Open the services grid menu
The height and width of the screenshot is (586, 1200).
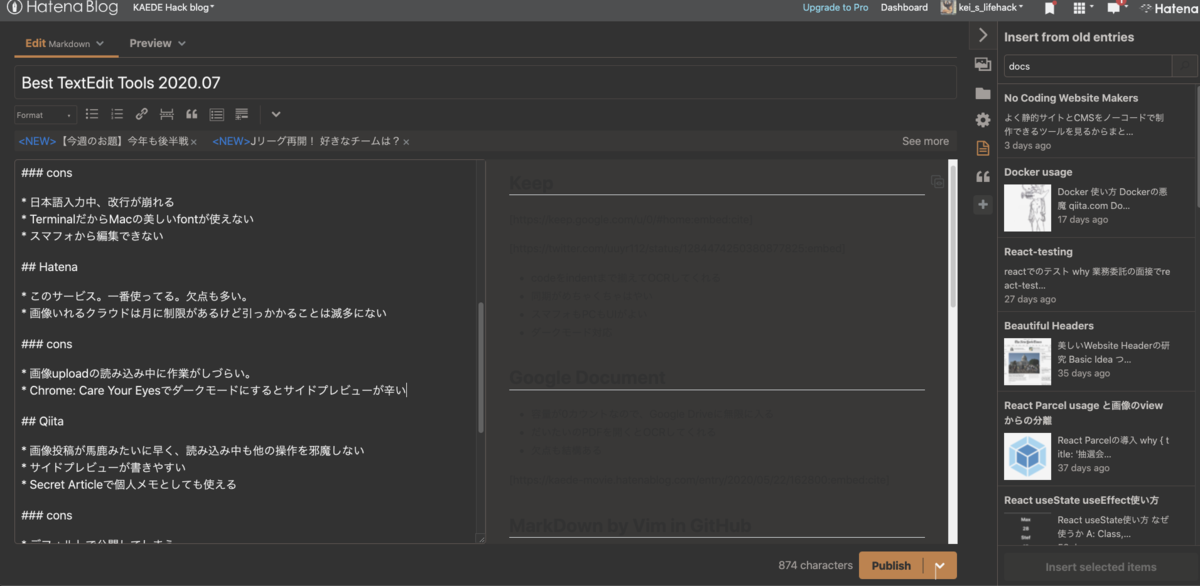pyautogui.click(x=1081, y=8)
